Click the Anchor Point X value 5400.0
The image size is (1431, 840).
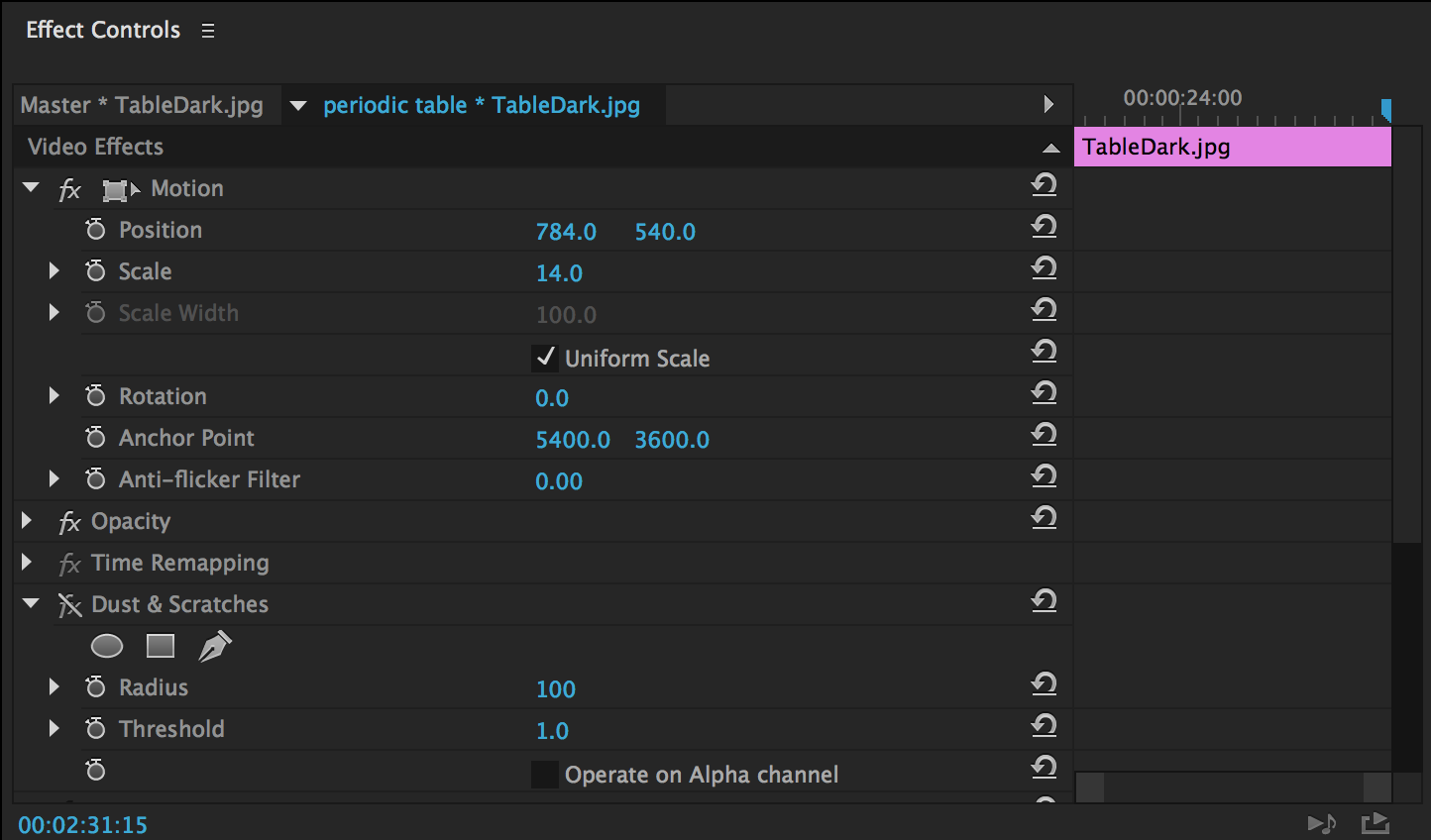(x=573, y=440)
